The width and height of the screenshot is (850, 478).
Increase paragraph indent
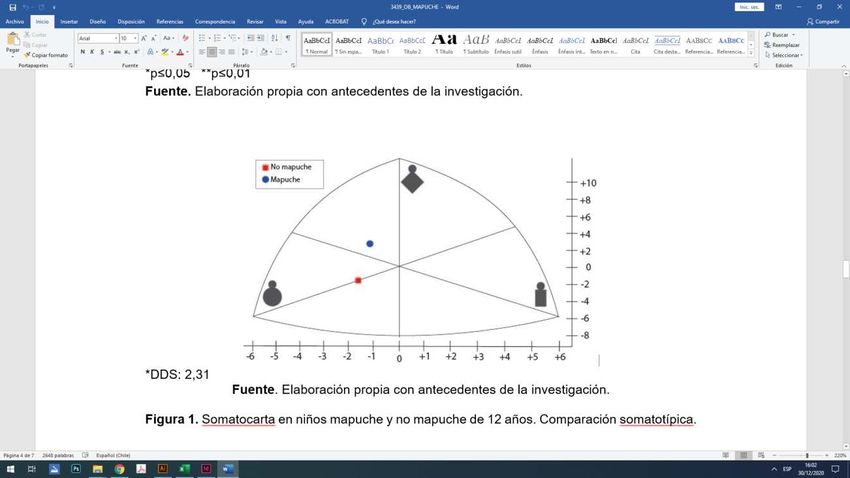click(261, 38)
